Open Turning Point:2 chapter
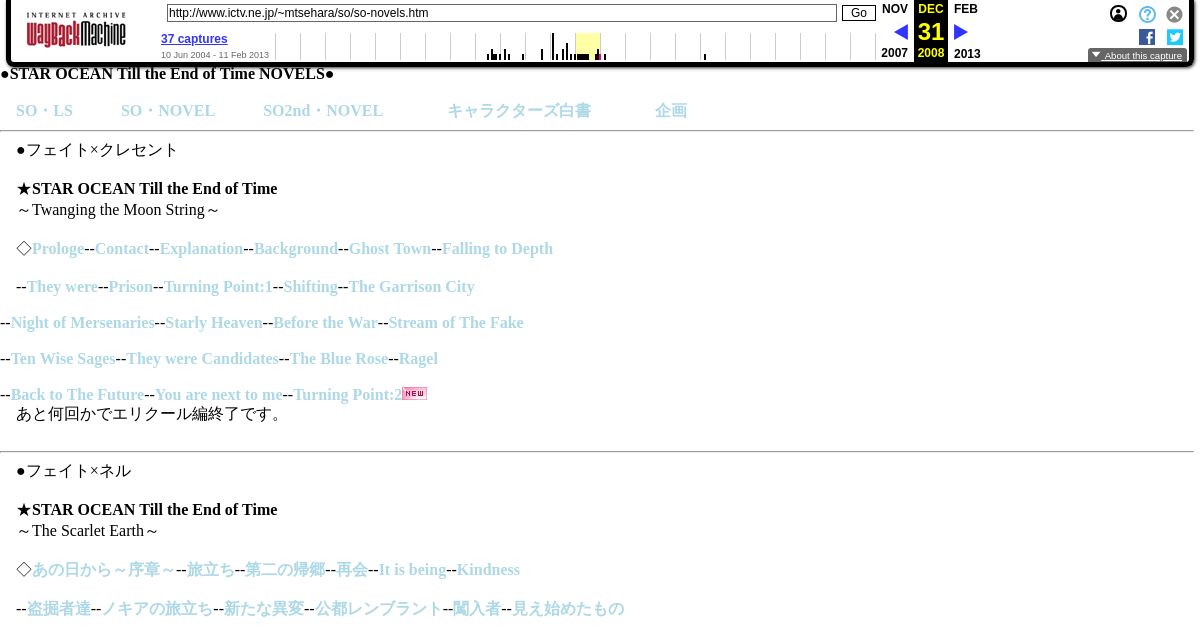This screenshot has height=630, width=1200. pyautogui.click(x=348, y=395)
